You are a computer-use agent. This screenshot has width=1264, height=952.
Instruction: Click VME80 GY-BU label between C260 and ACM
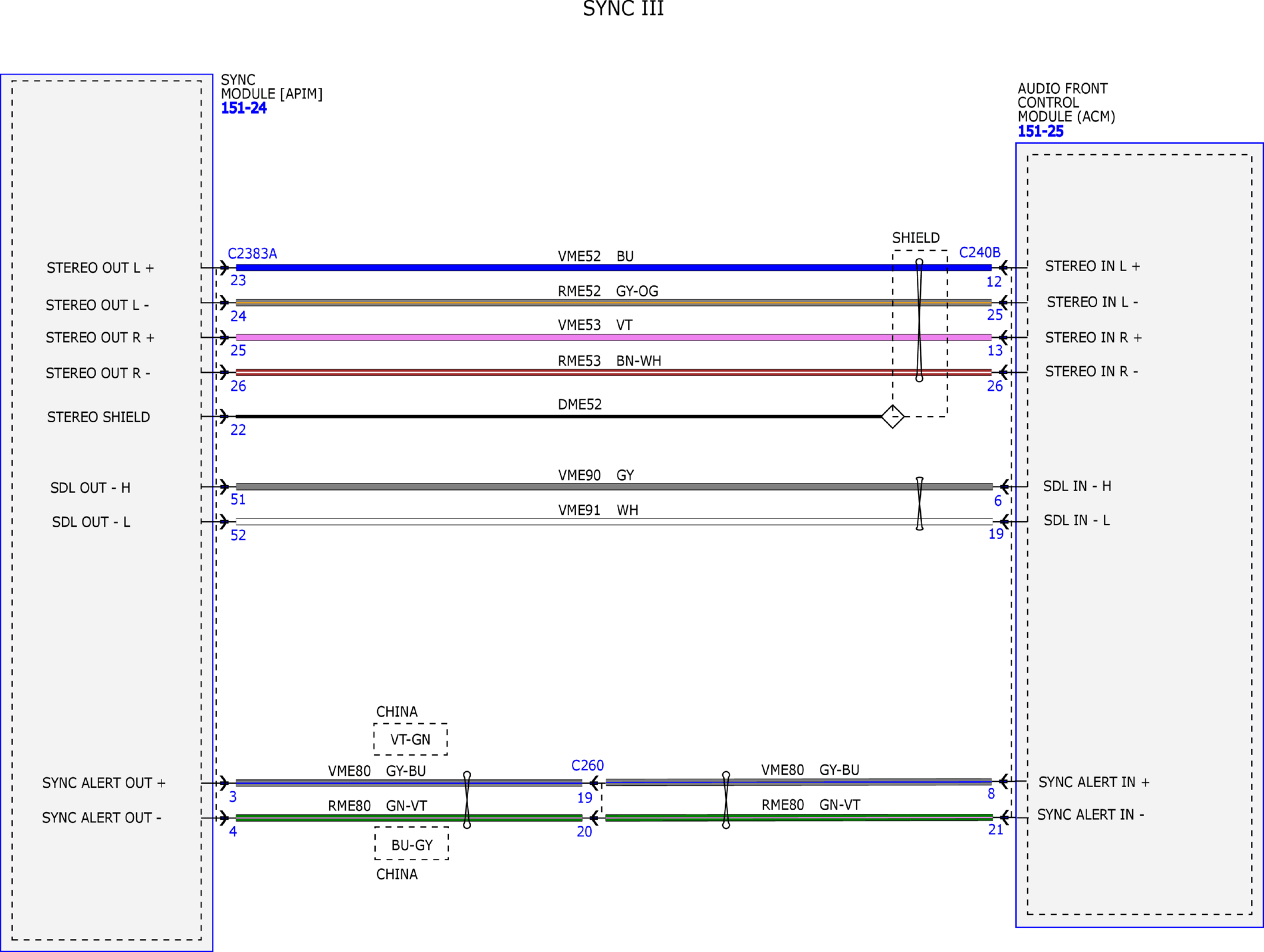810,769
